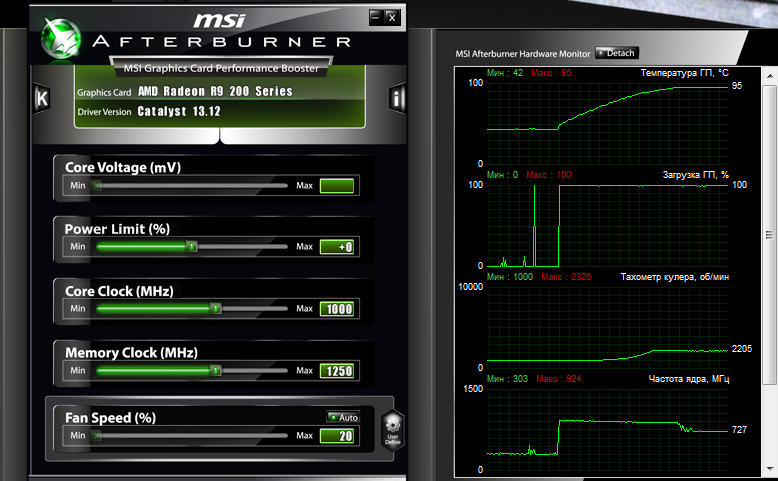This screenshot has height=481, width=778.
Task: Minimize the Afterburner window
Action: click(x=376, y=17)
